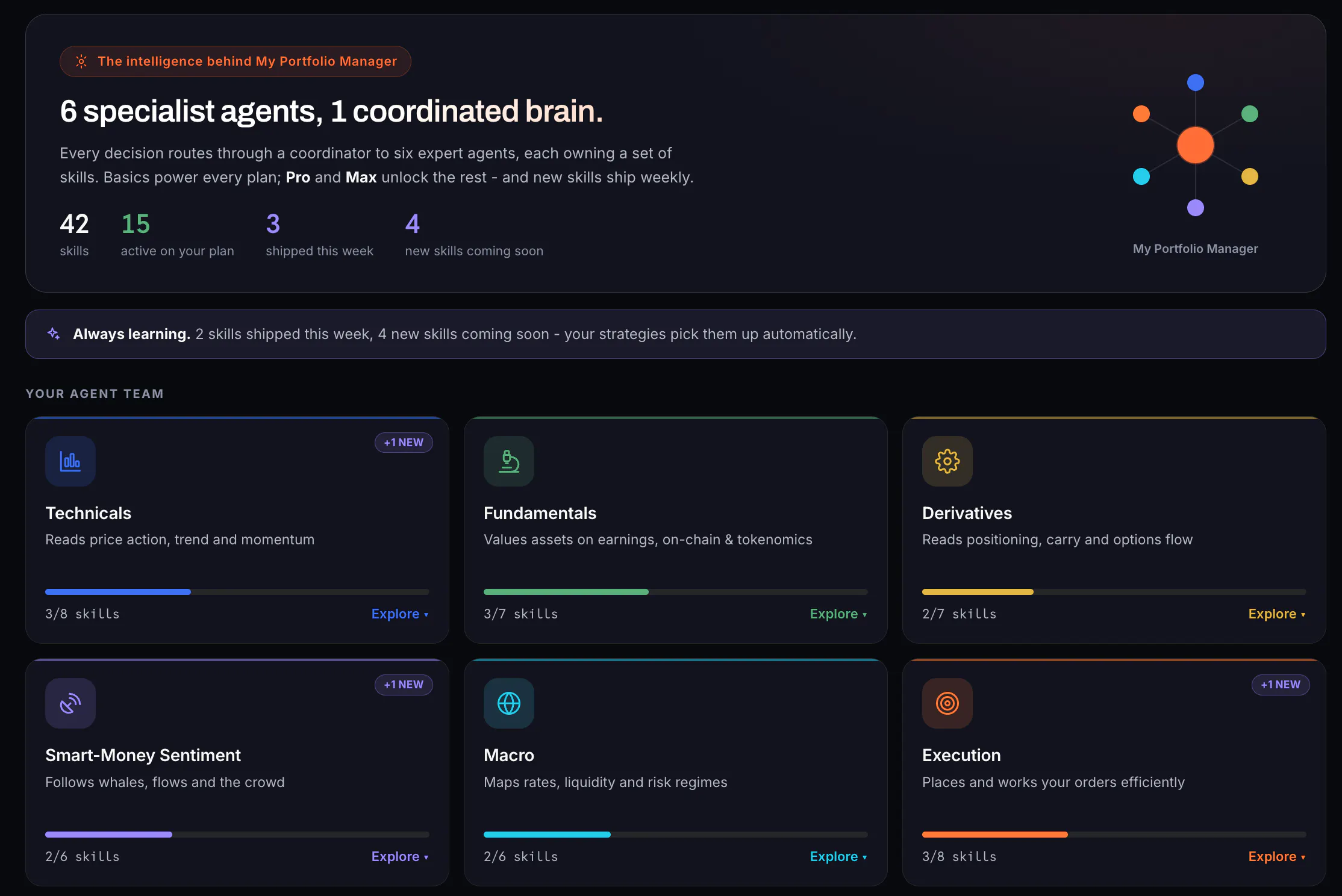
Task: Click the '15' active on your plan stat
Action: click(177, 234)
